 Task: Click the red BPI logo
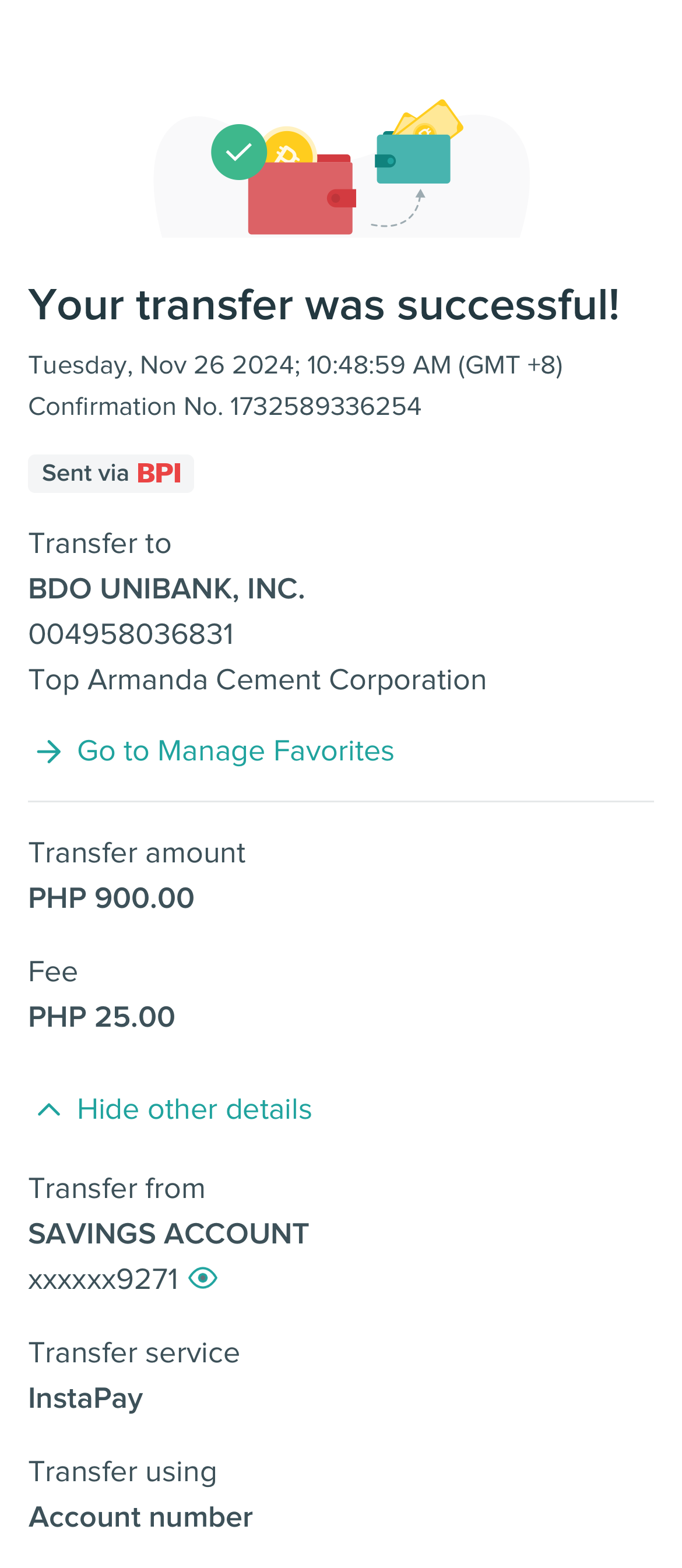click(x=159, y=473)
